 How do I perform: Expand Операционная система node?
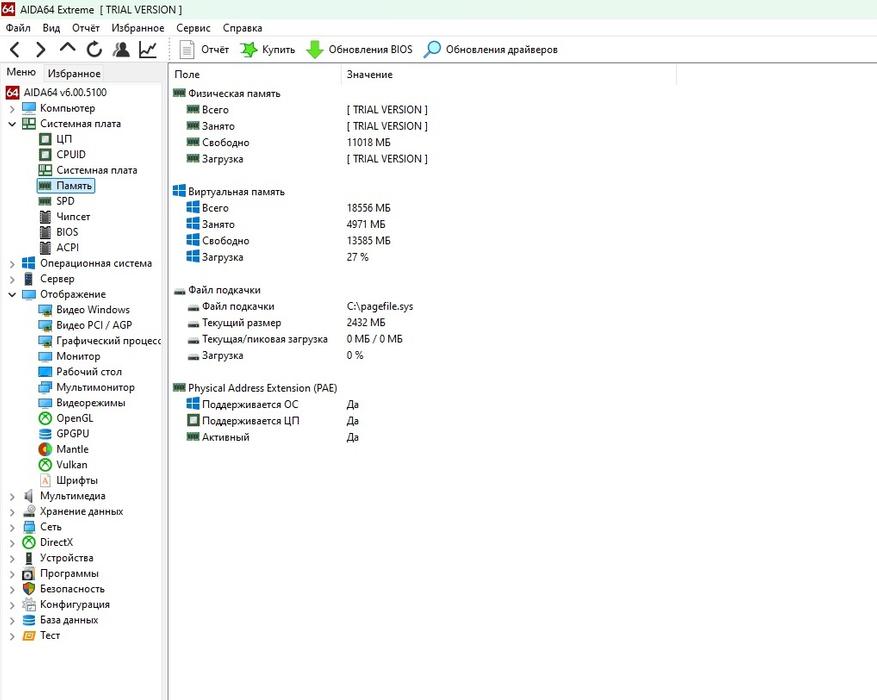click(x=12, y=263)
